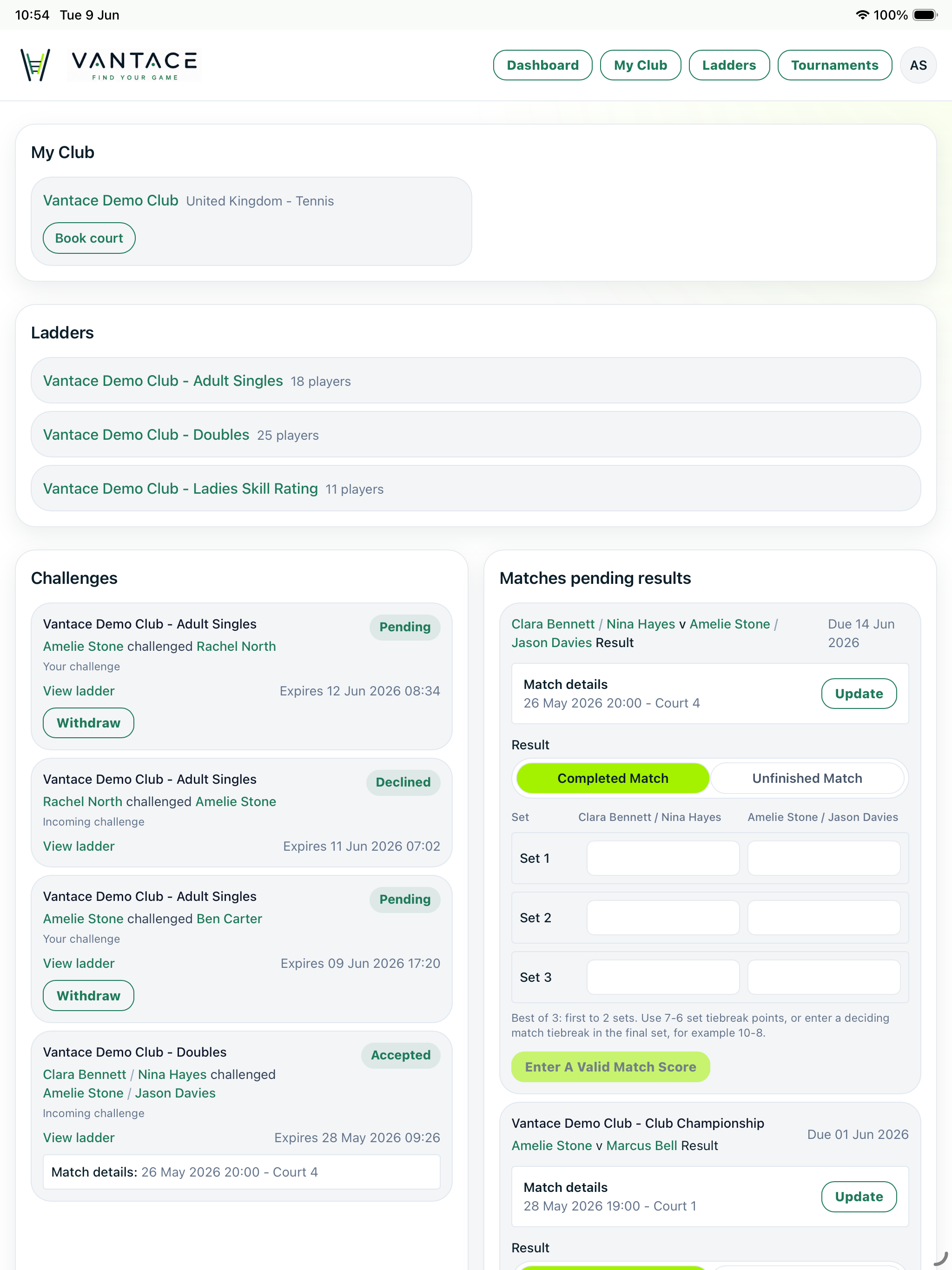952x1270 pixels.
Task: Click the Declined status badge
Action: pos(403,782)
